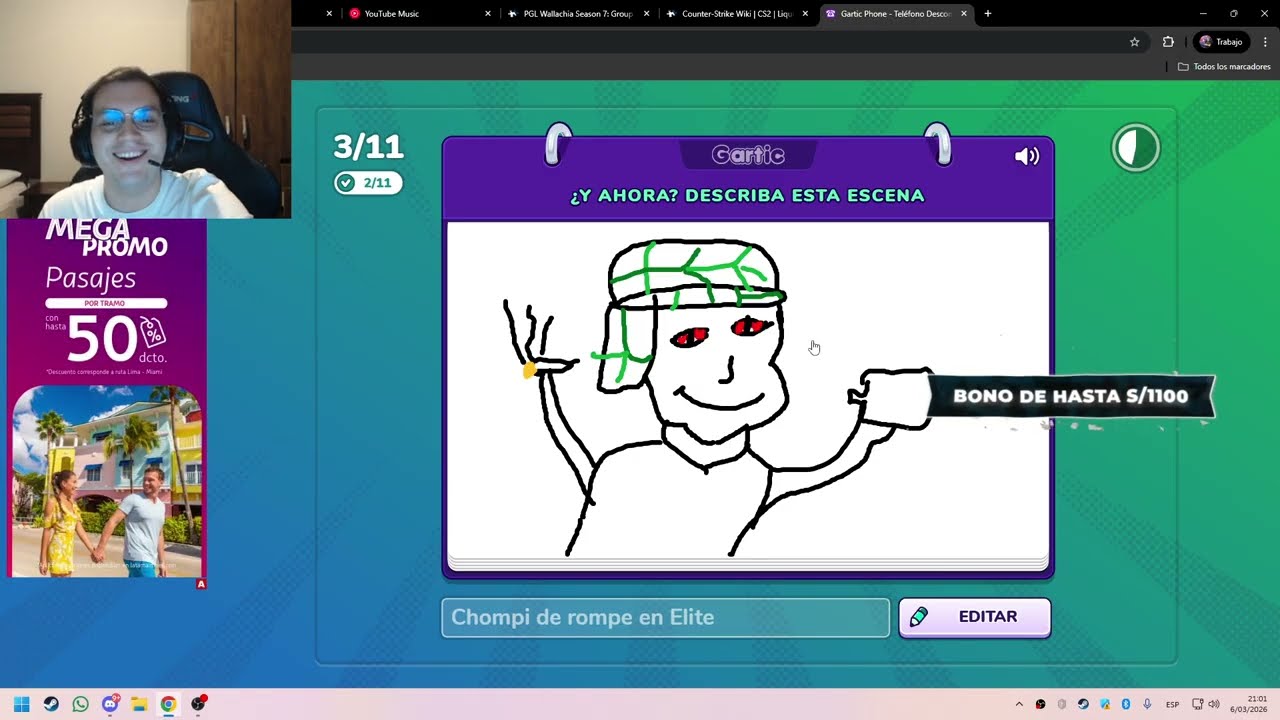The height and width of the screenshot is (720, 1280).
Task: Minimize the Chrome window
Action: pyautogui.click(x=1203, y=14)
